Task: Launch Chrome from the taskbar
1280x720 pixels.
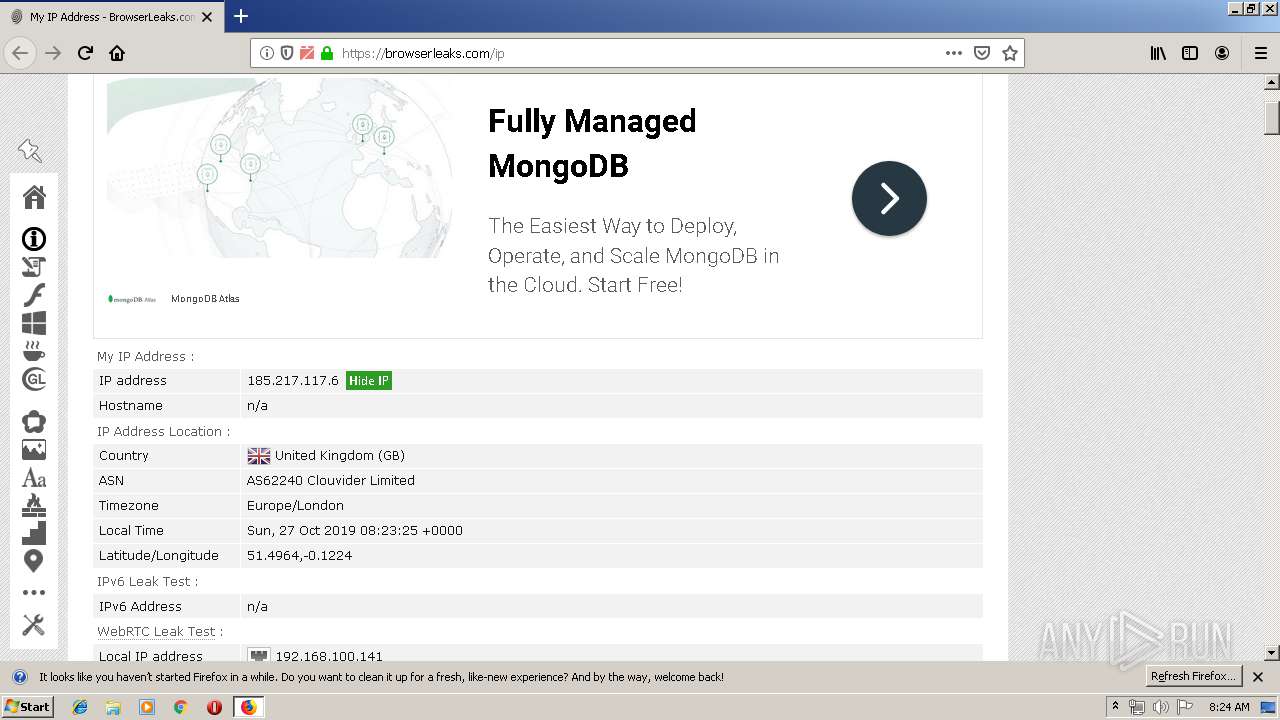Action: click(180, 707)
